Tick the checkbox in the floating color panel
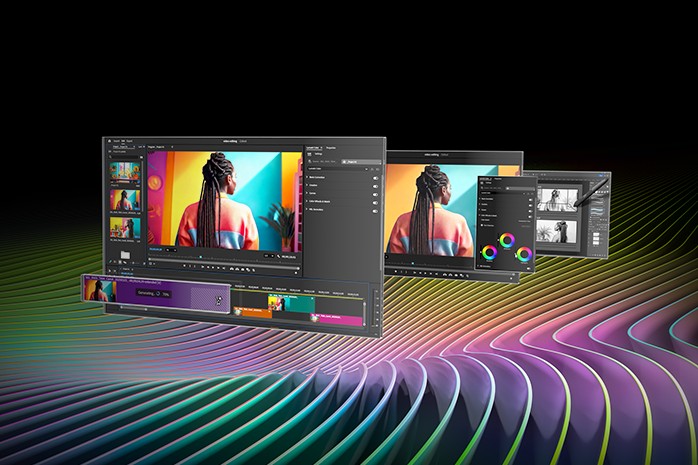Image resolution: width=698 pixels, height=465 pixels. (482, 226)
